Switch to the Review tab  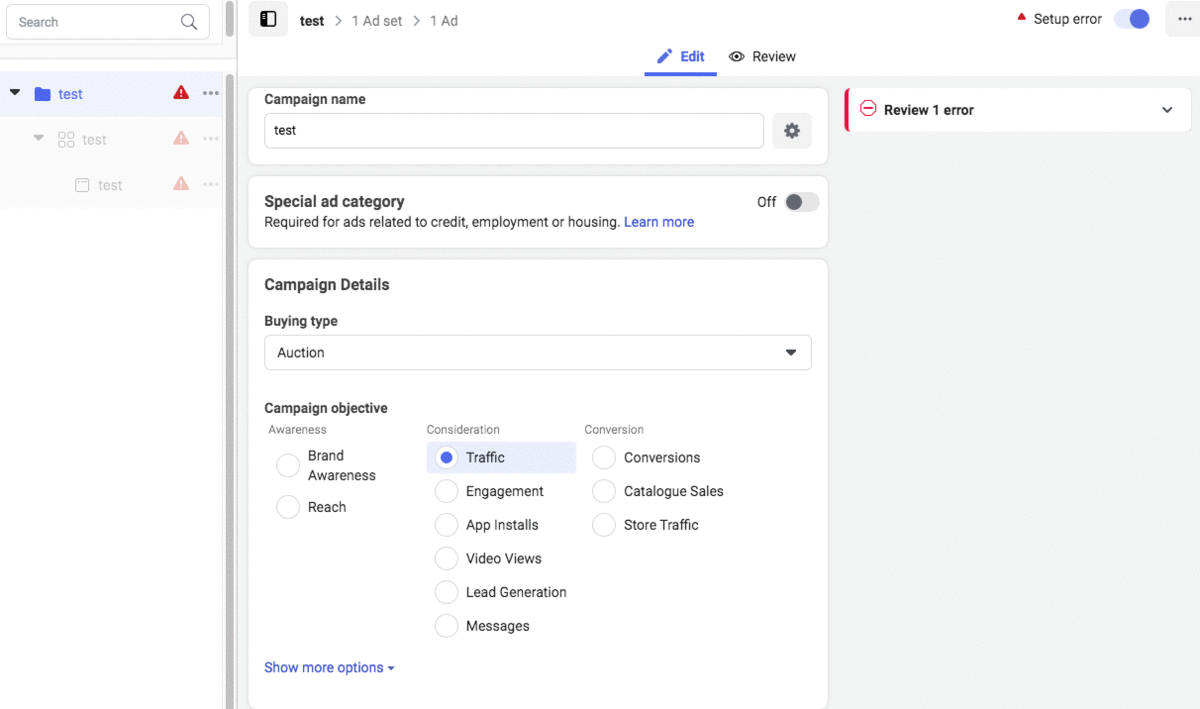pyautogui.click(x=762, y=57)
